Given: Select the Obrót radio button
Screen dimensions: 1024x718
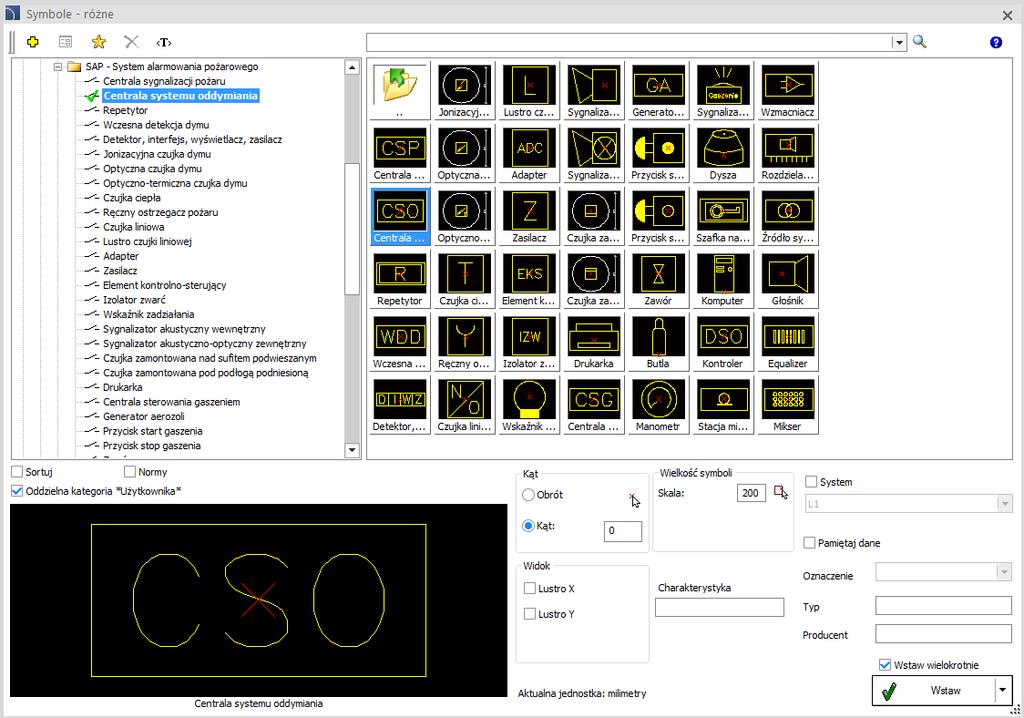Looking at the screenshot, I should pos(528,495).
